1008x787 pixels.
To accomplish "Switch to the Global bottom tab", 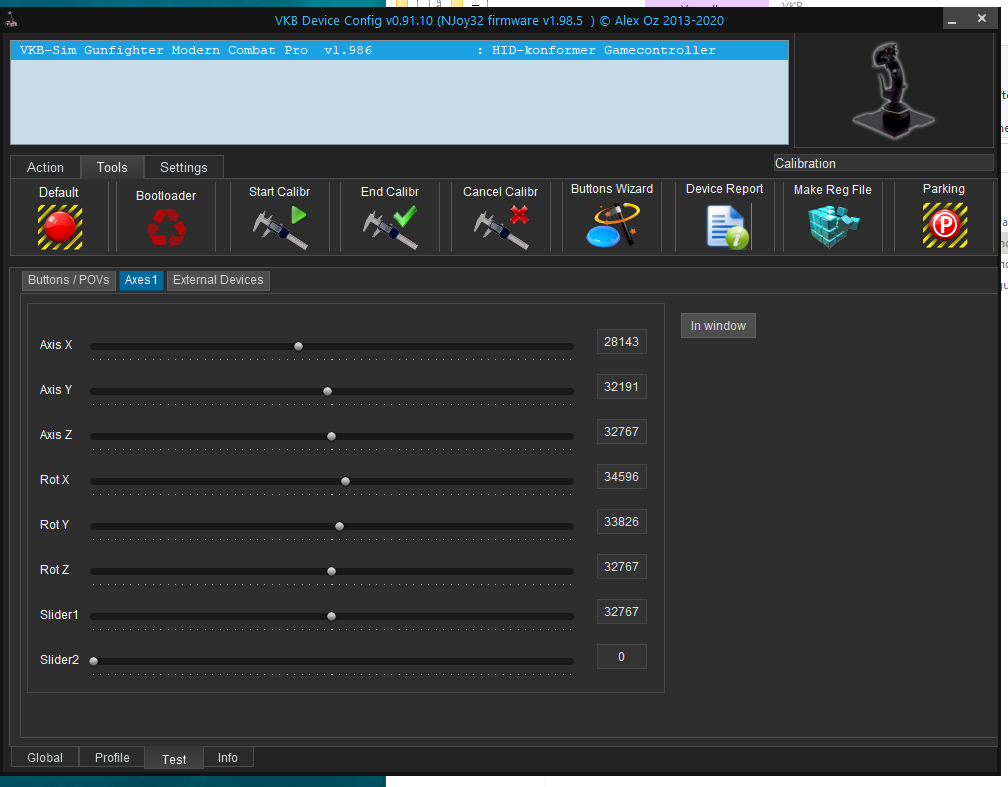I will [x=45, y=757].
